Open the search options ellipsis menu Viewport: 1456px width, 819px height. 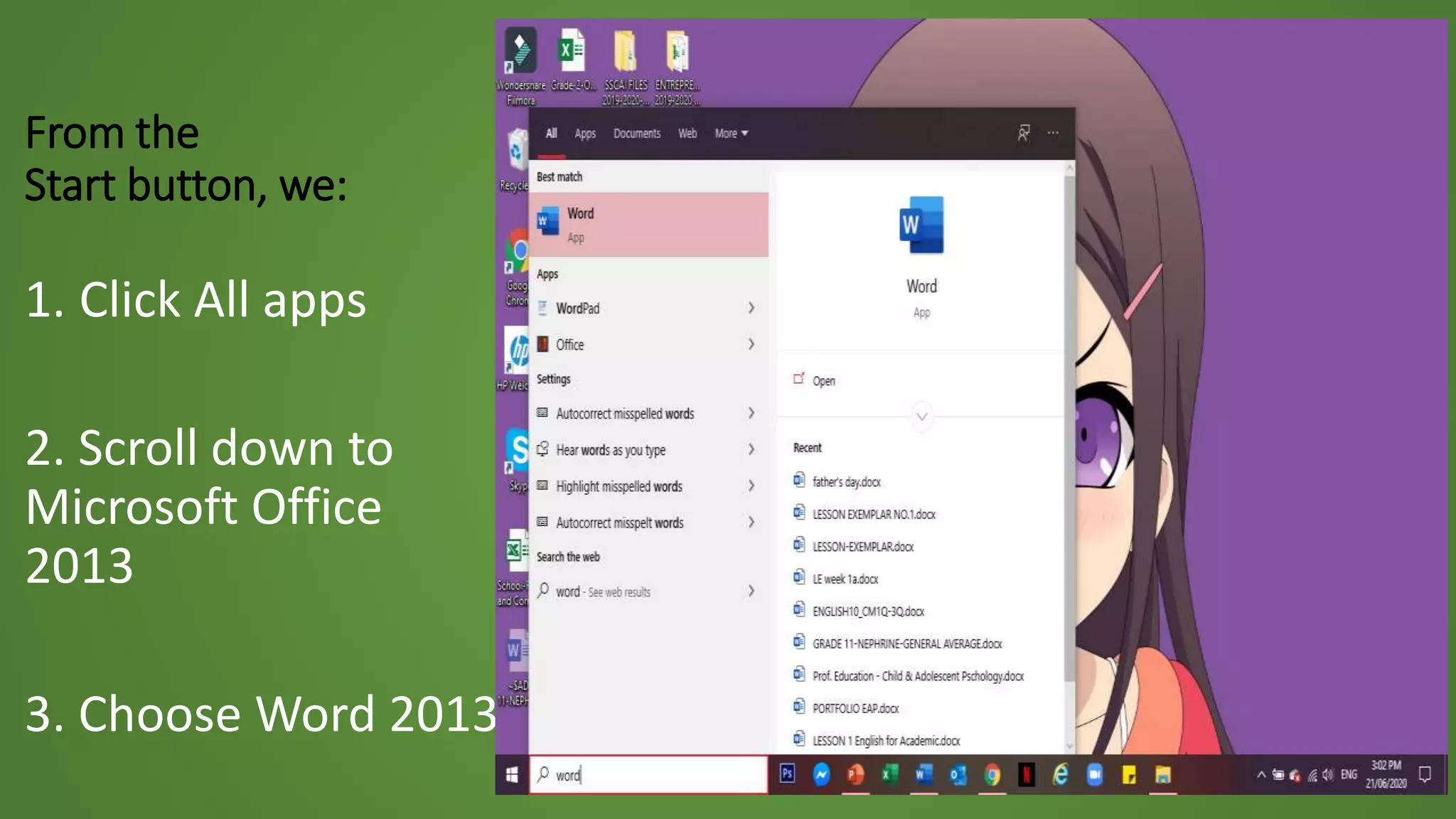[x=1053, y=133]
